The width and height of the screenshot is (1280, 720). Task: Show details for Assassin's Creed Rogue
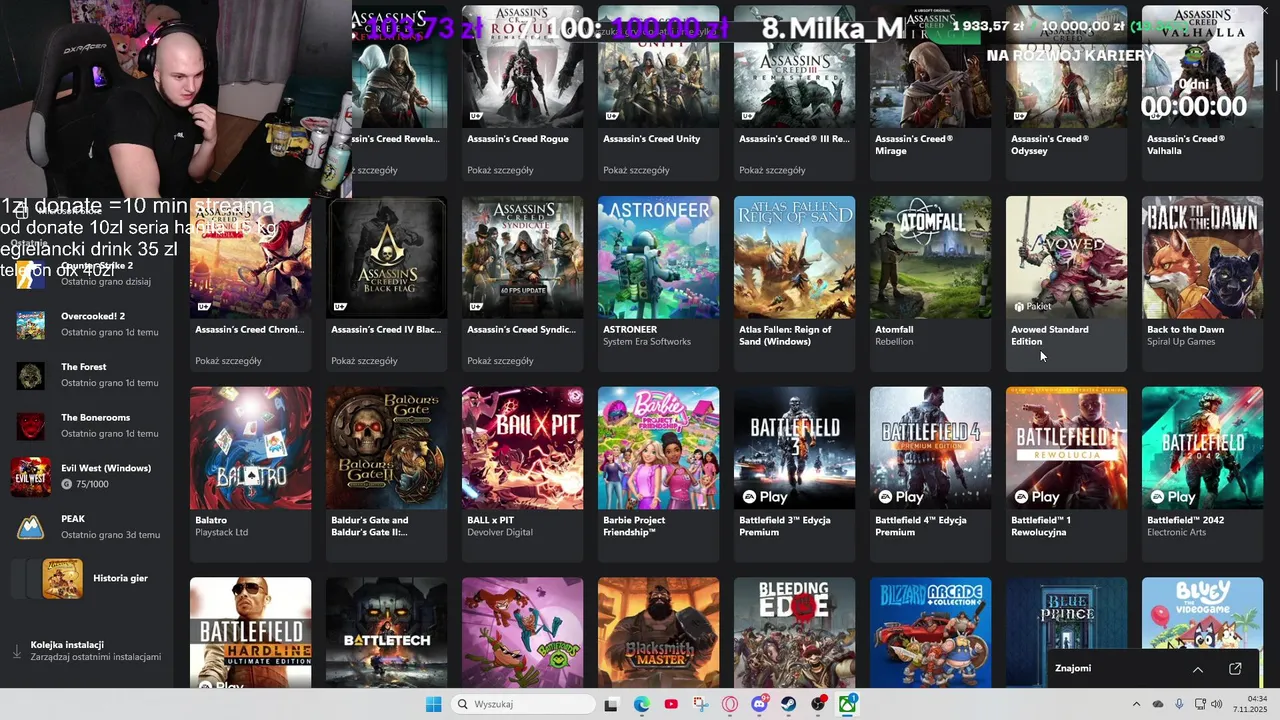(x=500, y=170)
